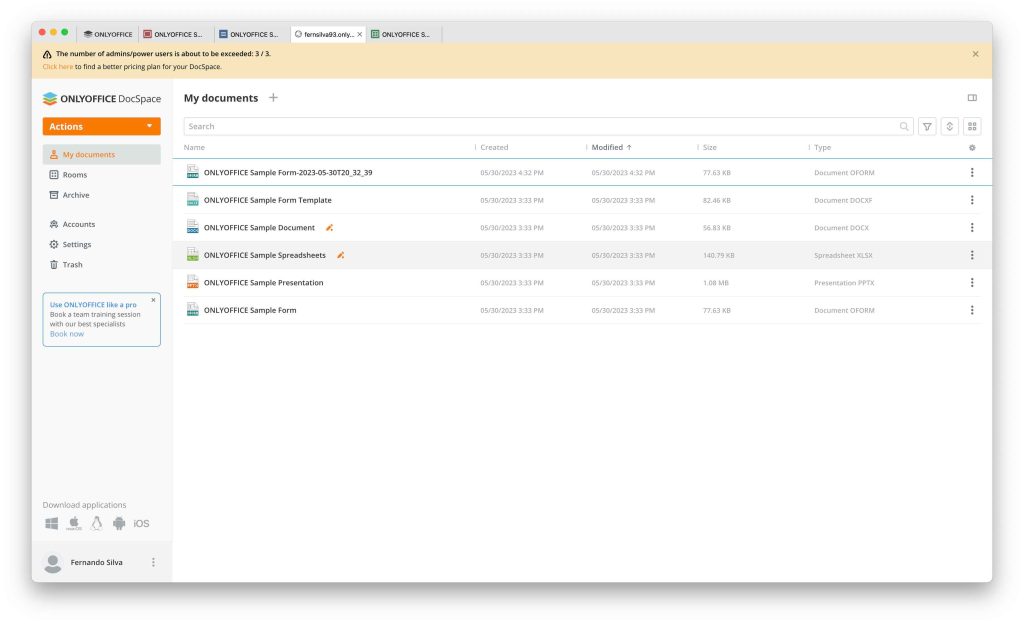This screenshot has width=1024, height=624.
Task: Open table column settings gear
Action: tap(972, 148)
